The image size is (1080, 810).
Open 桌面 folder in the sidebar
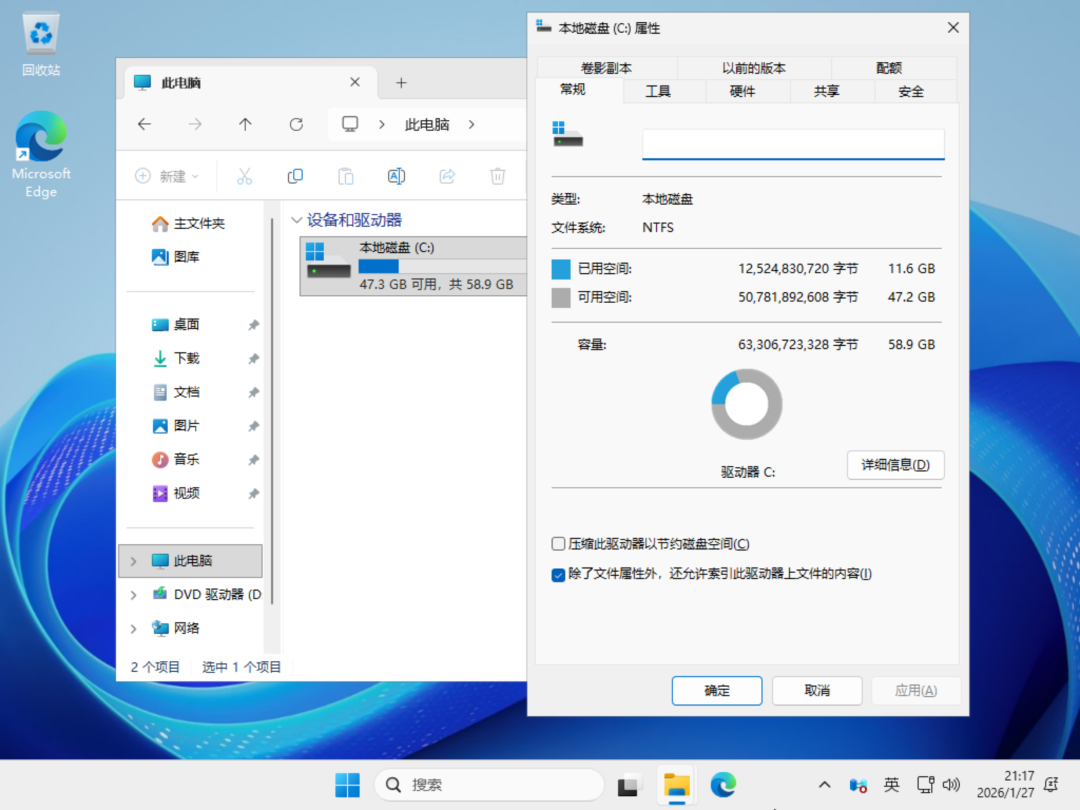pos(176,324)
